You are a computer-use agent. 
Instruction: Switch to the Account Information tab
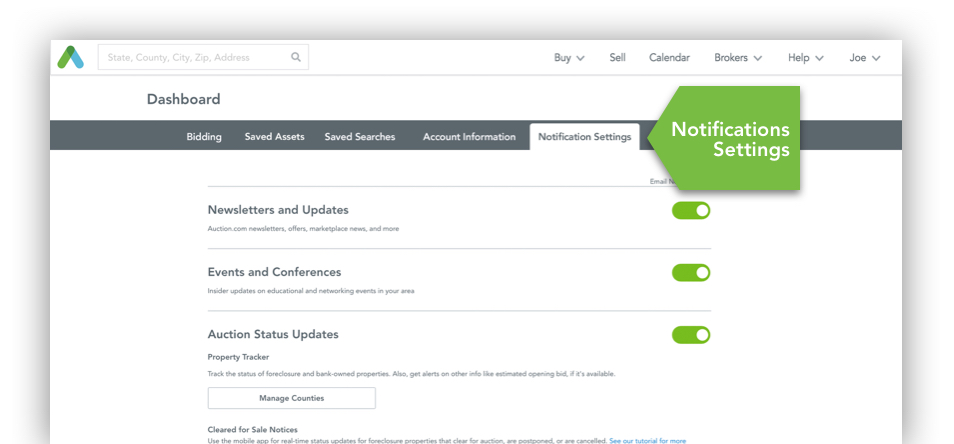469,137
